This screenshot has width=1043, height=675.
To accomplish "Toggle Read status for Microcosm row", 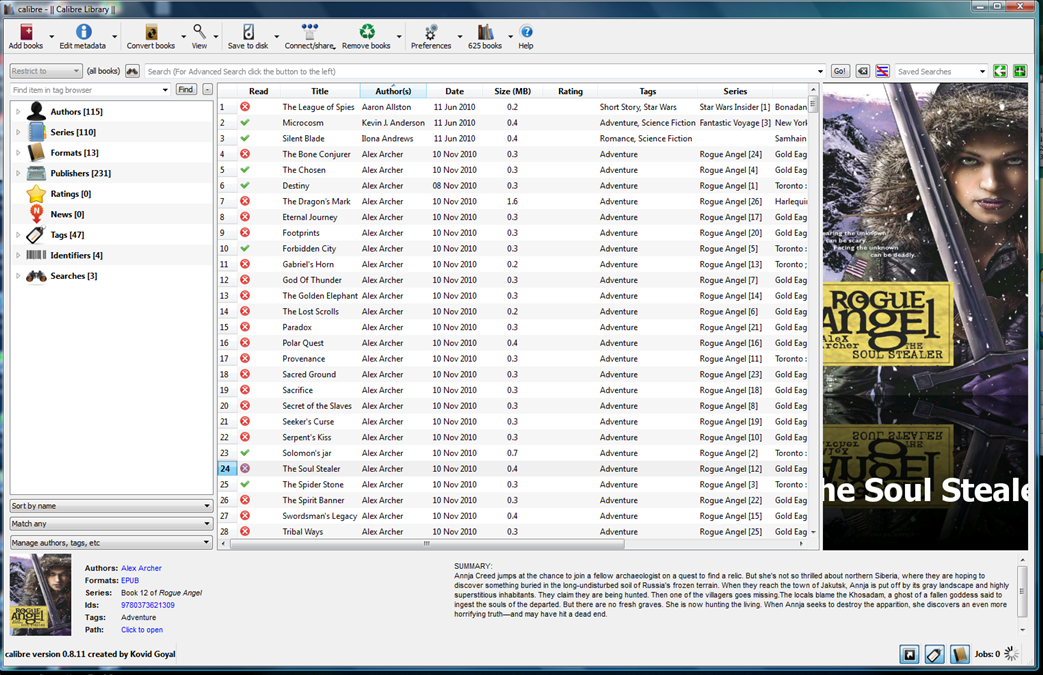I will point(245,123).
